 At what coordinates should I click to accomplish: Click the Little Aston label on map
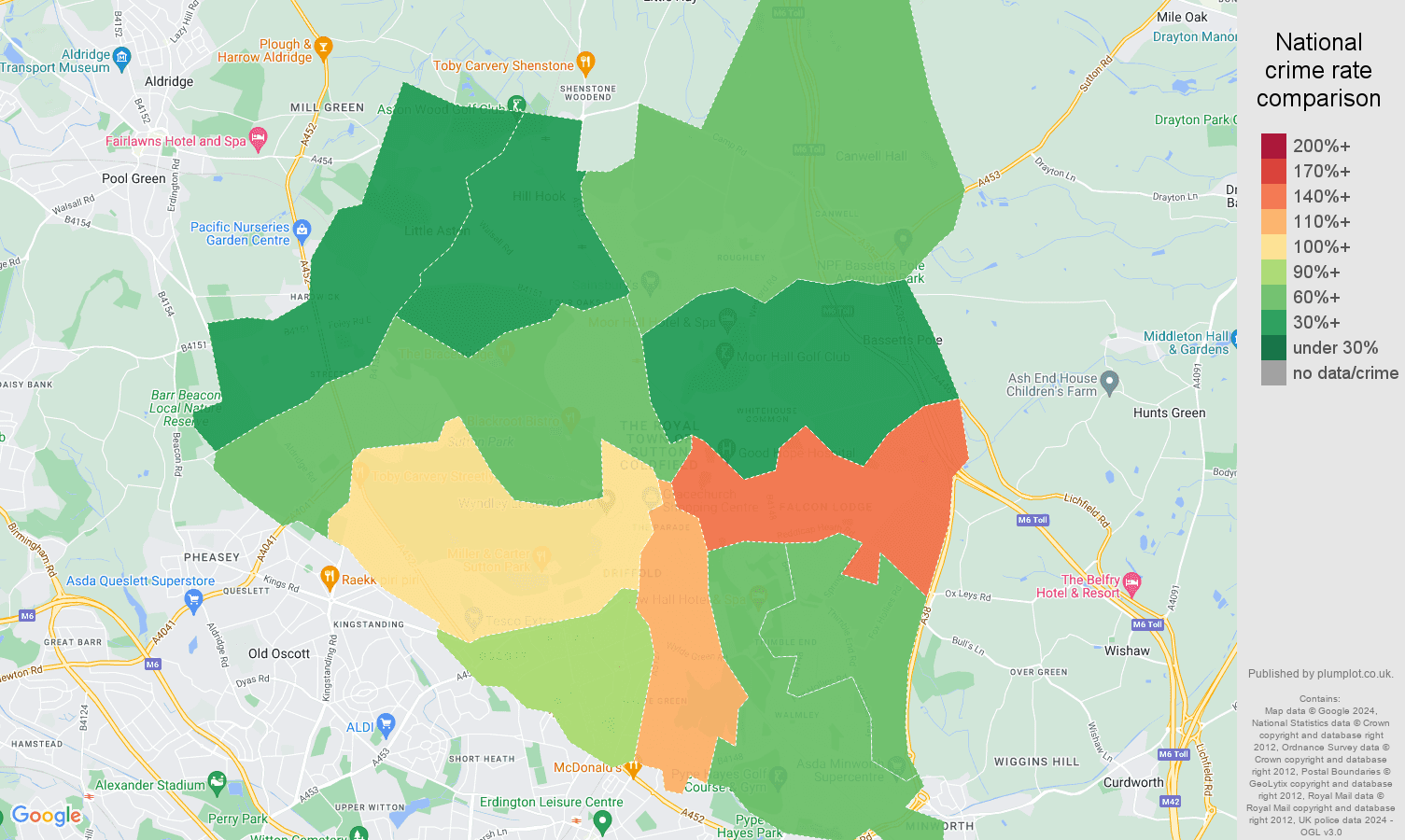point(437,231)
